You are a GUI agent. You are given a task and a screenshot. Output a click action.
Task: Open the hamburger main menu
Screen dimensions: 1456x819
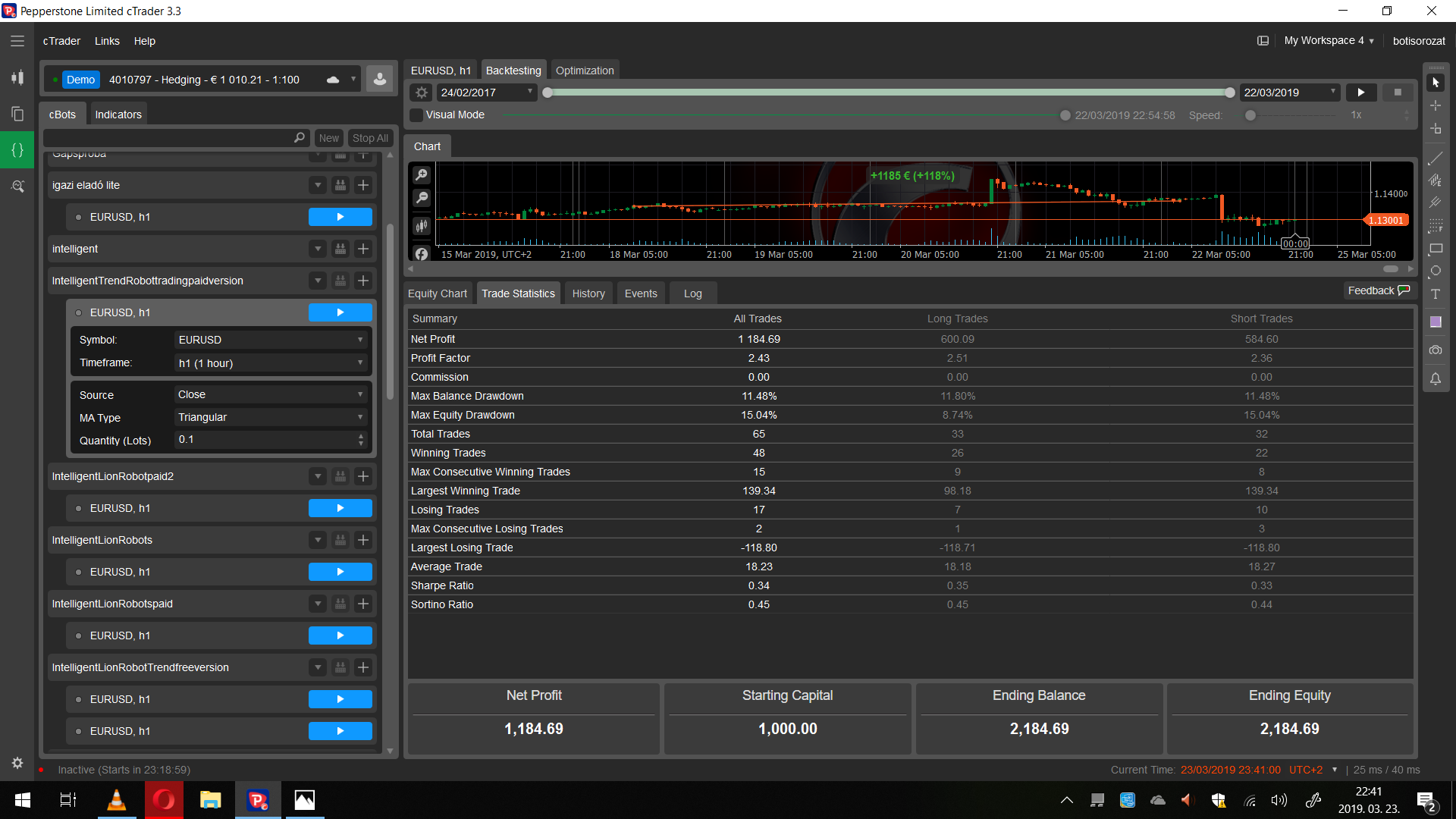pos(17,41)
